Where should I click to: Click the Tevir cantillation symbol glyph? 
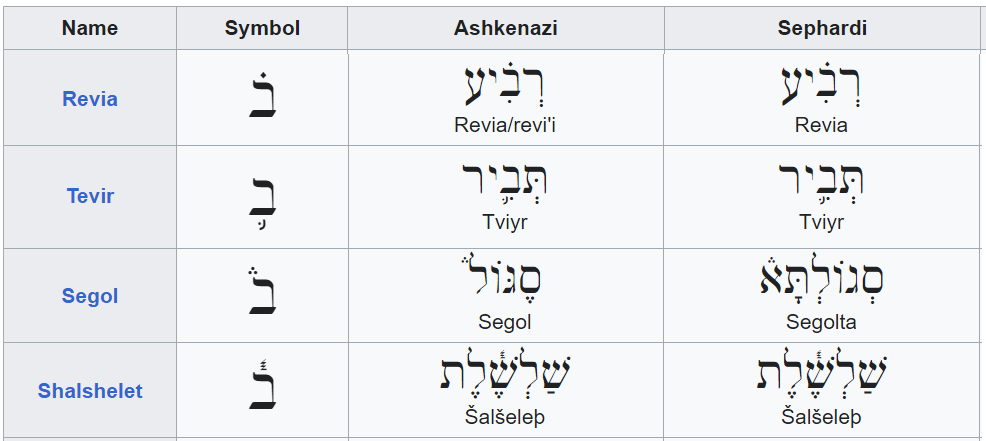[262, 195]
